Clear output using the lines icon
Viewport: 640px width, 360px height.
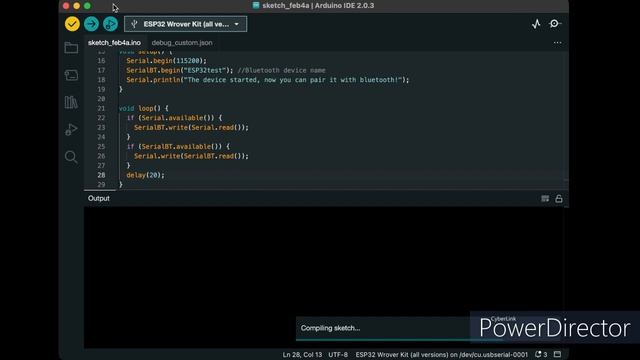(x=545, y=199)
